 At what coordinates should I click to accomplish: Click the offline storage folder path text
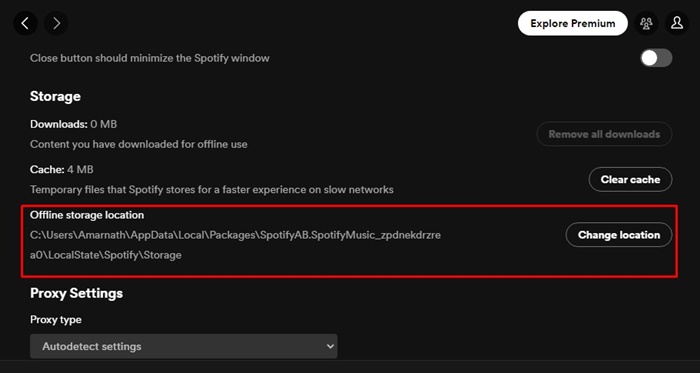(x=235, y=245)
